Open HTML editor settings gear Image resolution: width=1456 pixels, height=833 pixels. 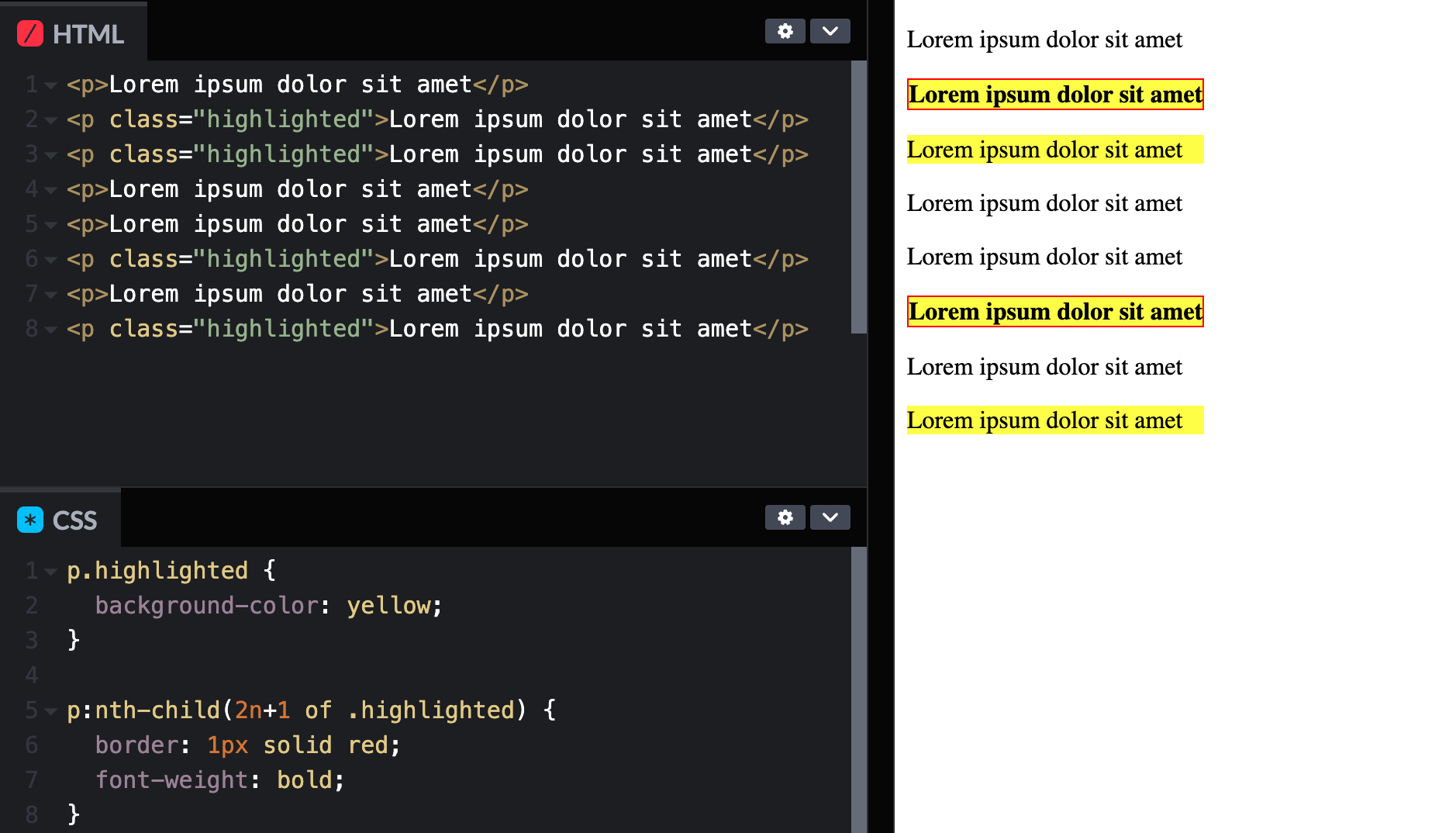pos(785,31)
